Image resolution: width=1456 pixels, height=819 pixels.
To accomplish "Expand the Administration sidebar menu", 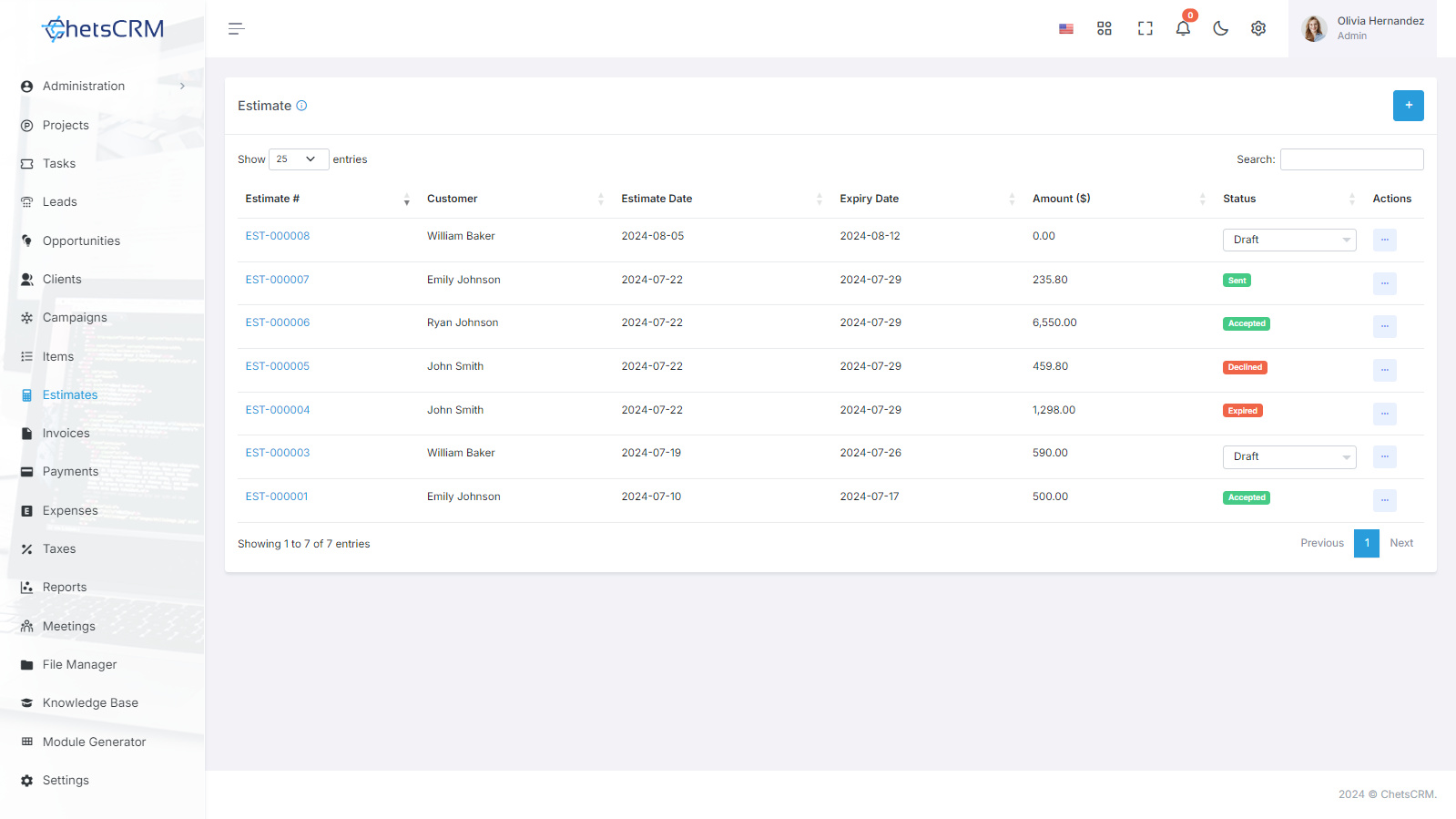I will tap(103, 87).
